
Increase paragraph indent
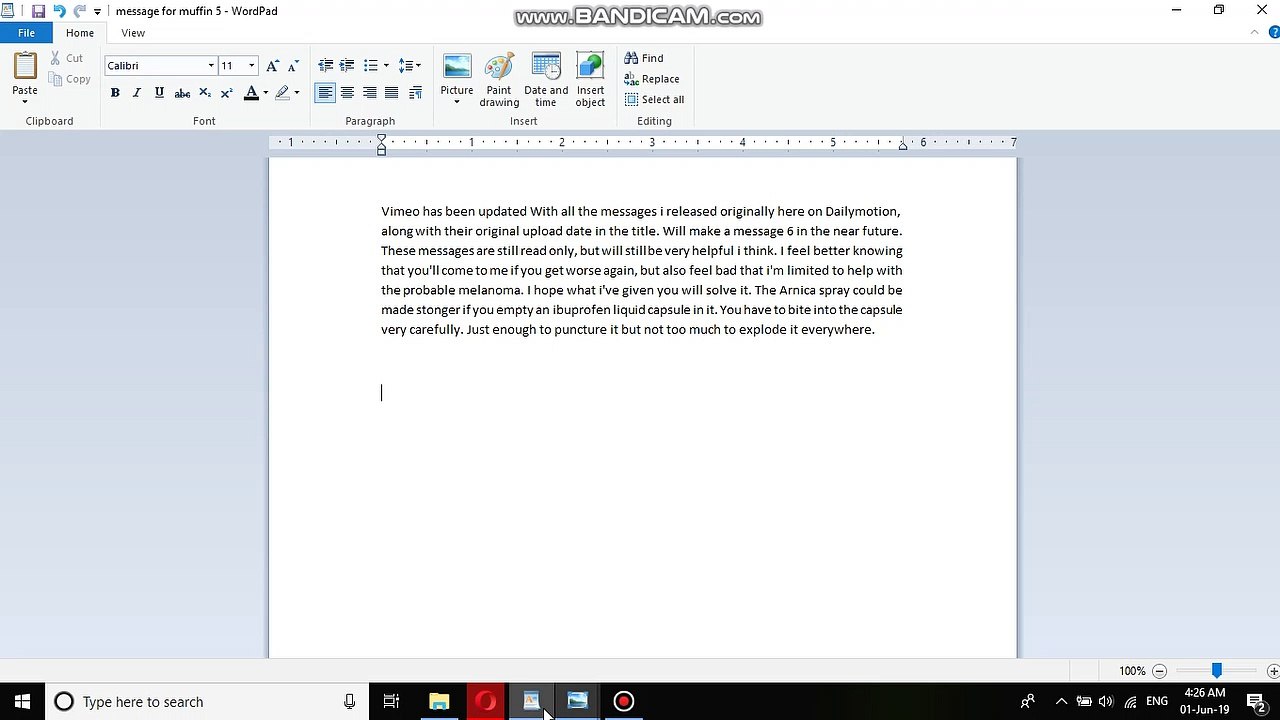click(x=347, y=66)
